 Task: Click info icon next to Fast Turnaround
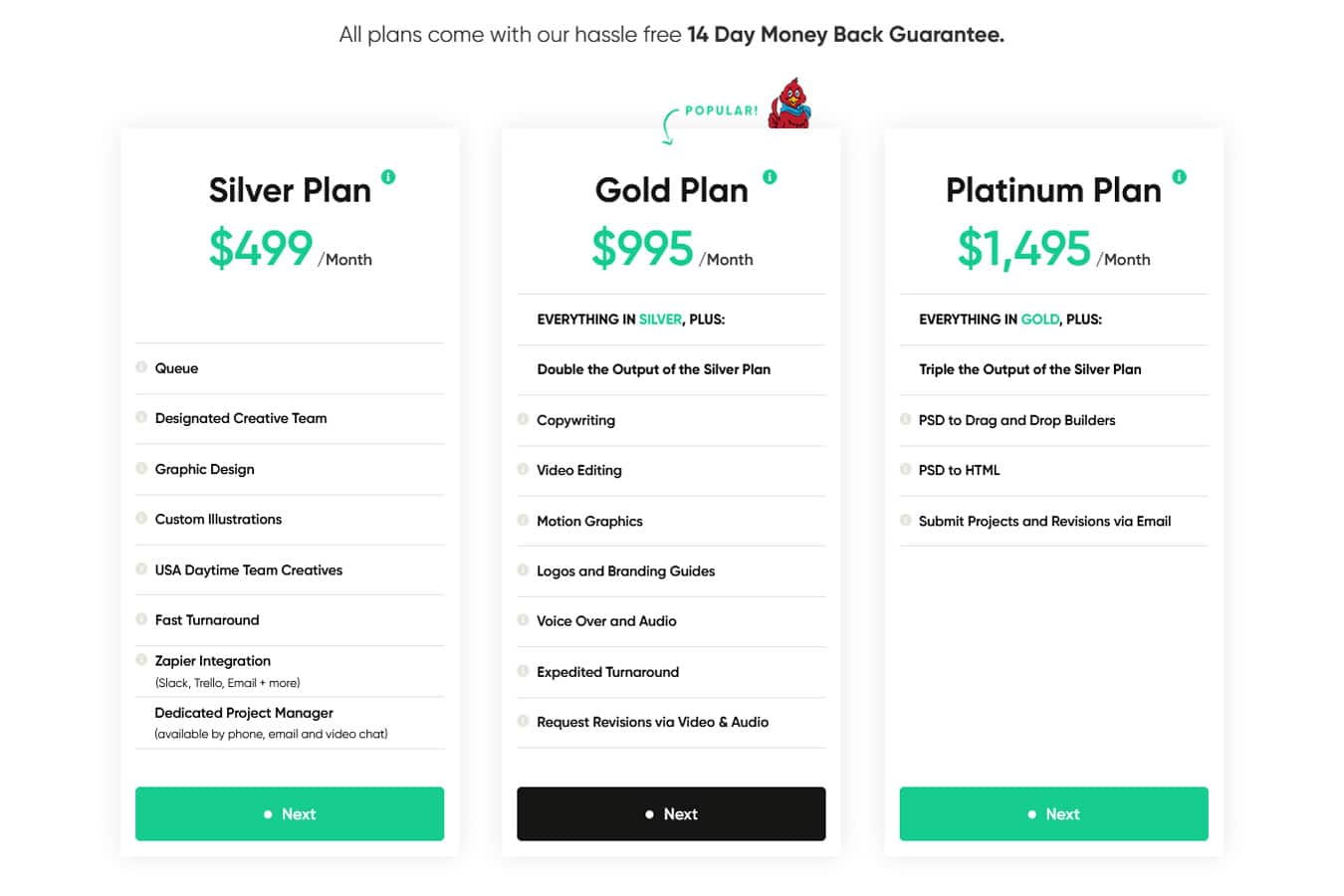tap(141, 619)
